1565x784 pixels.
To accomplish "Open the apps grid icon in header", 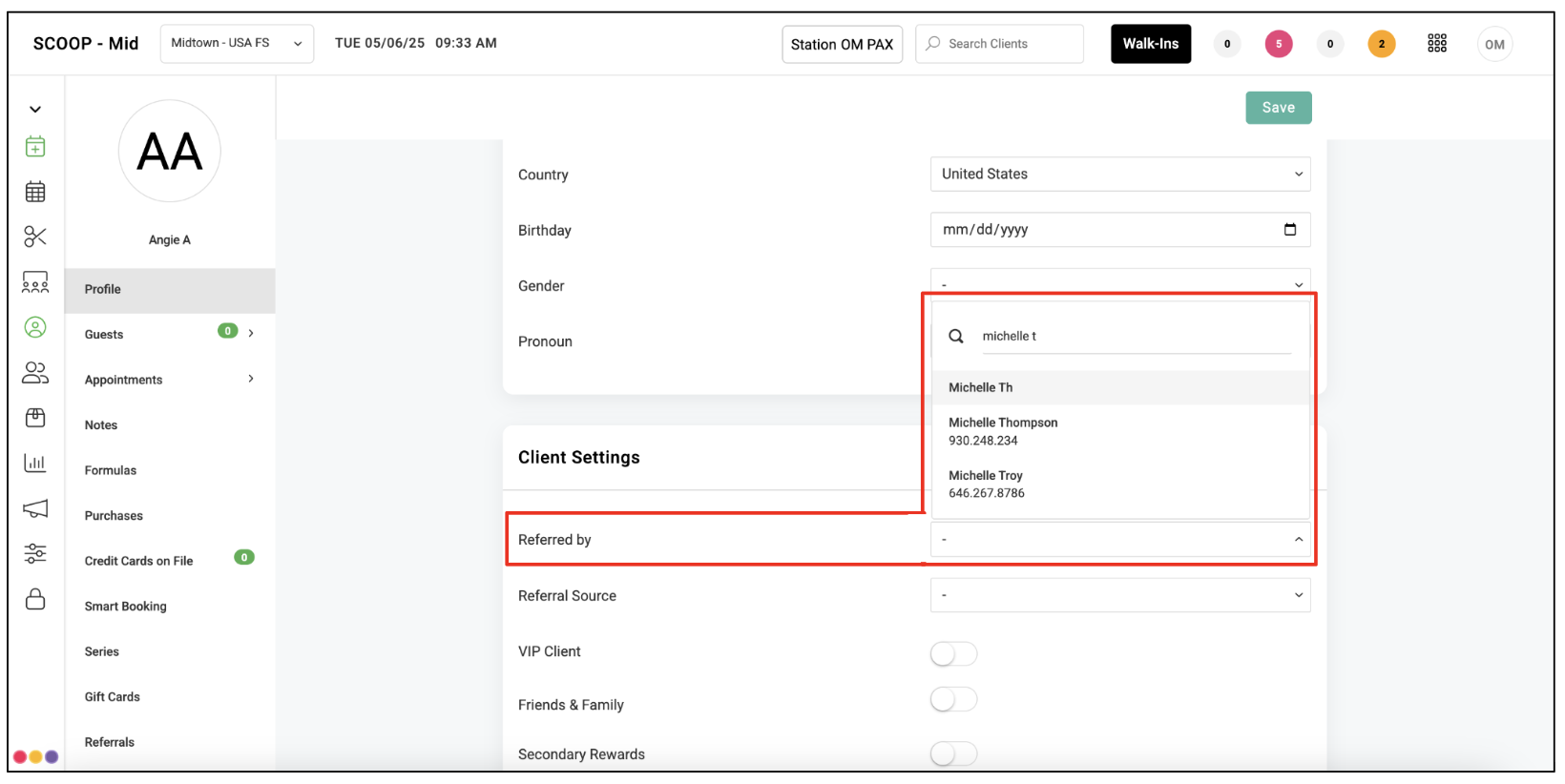I will [x=1437, y=44].
